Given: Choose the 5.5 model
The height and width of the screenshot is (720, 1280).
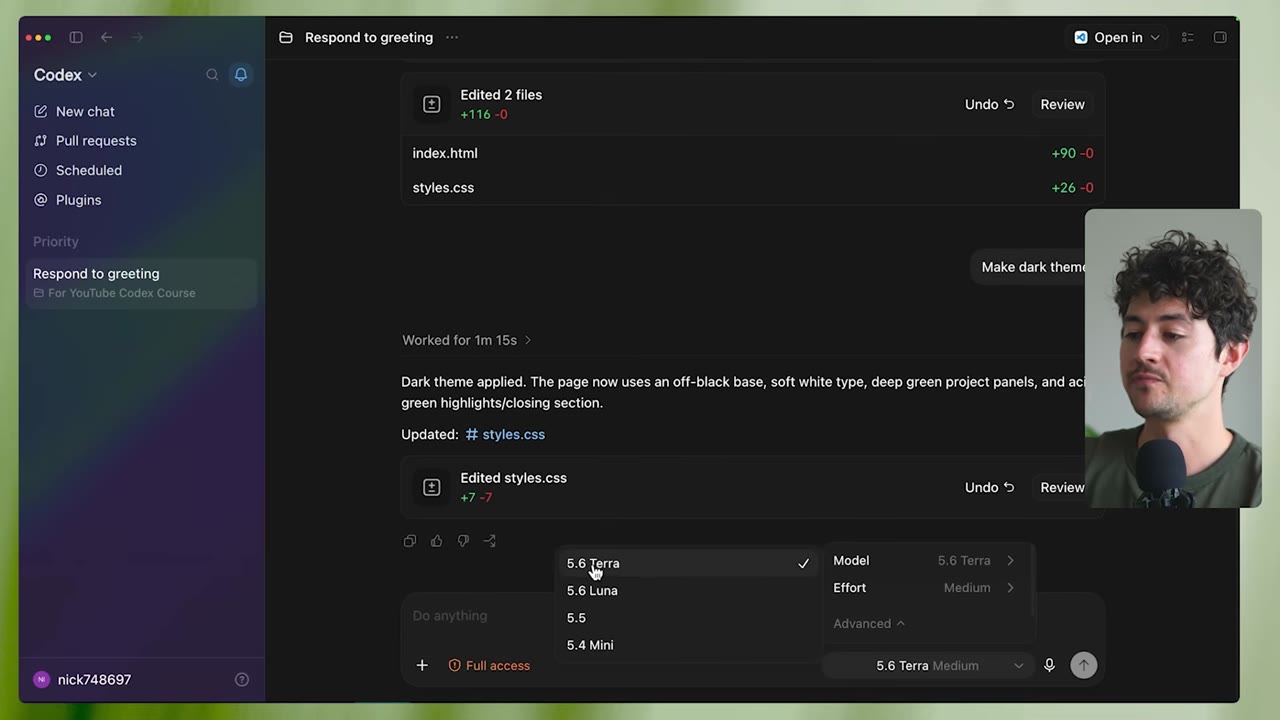Looking at the screenshot, I should point(688,618).
